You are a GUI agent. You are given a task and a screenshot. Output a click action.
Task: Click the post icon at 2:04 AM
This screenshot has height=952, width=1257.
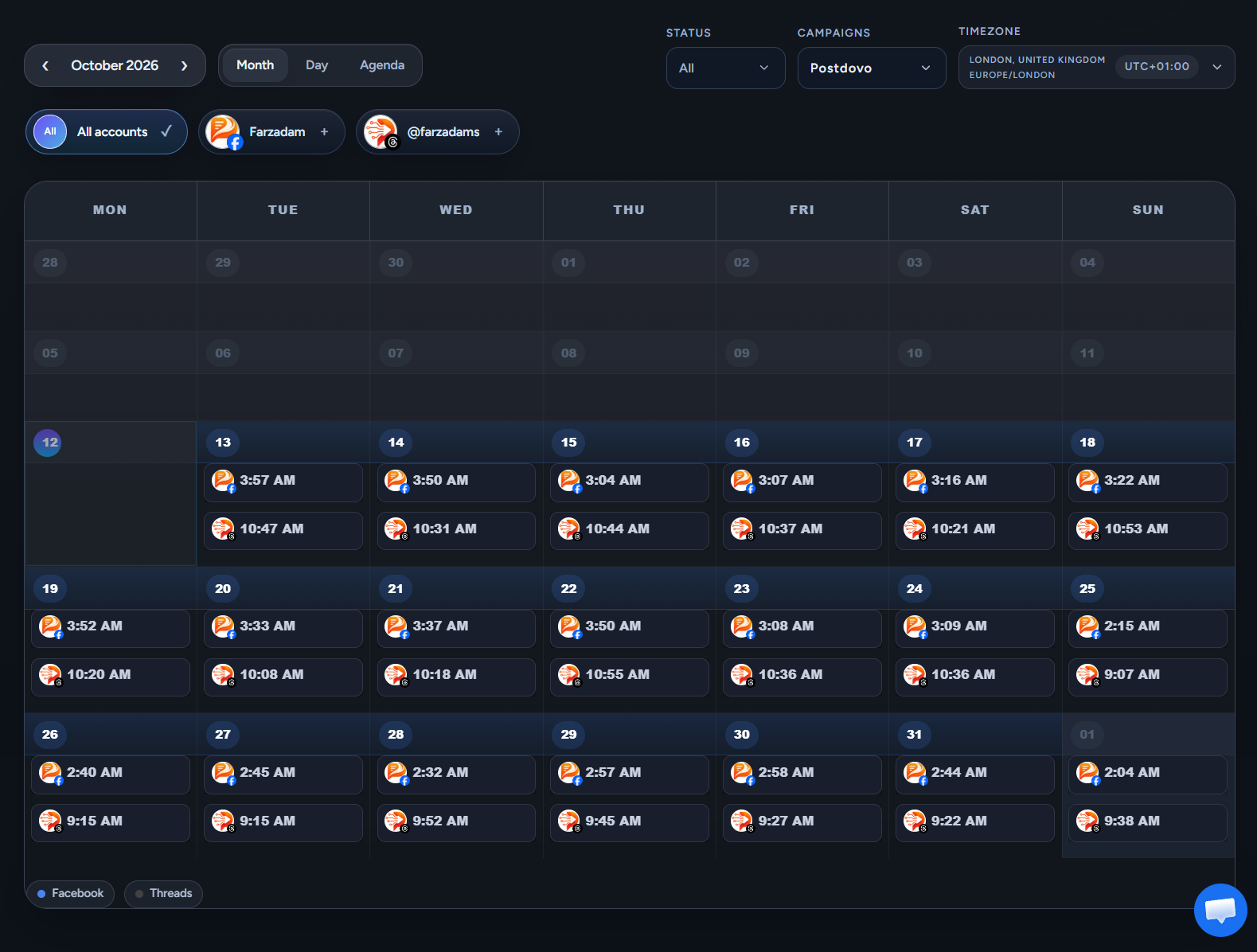[1087, 772]
